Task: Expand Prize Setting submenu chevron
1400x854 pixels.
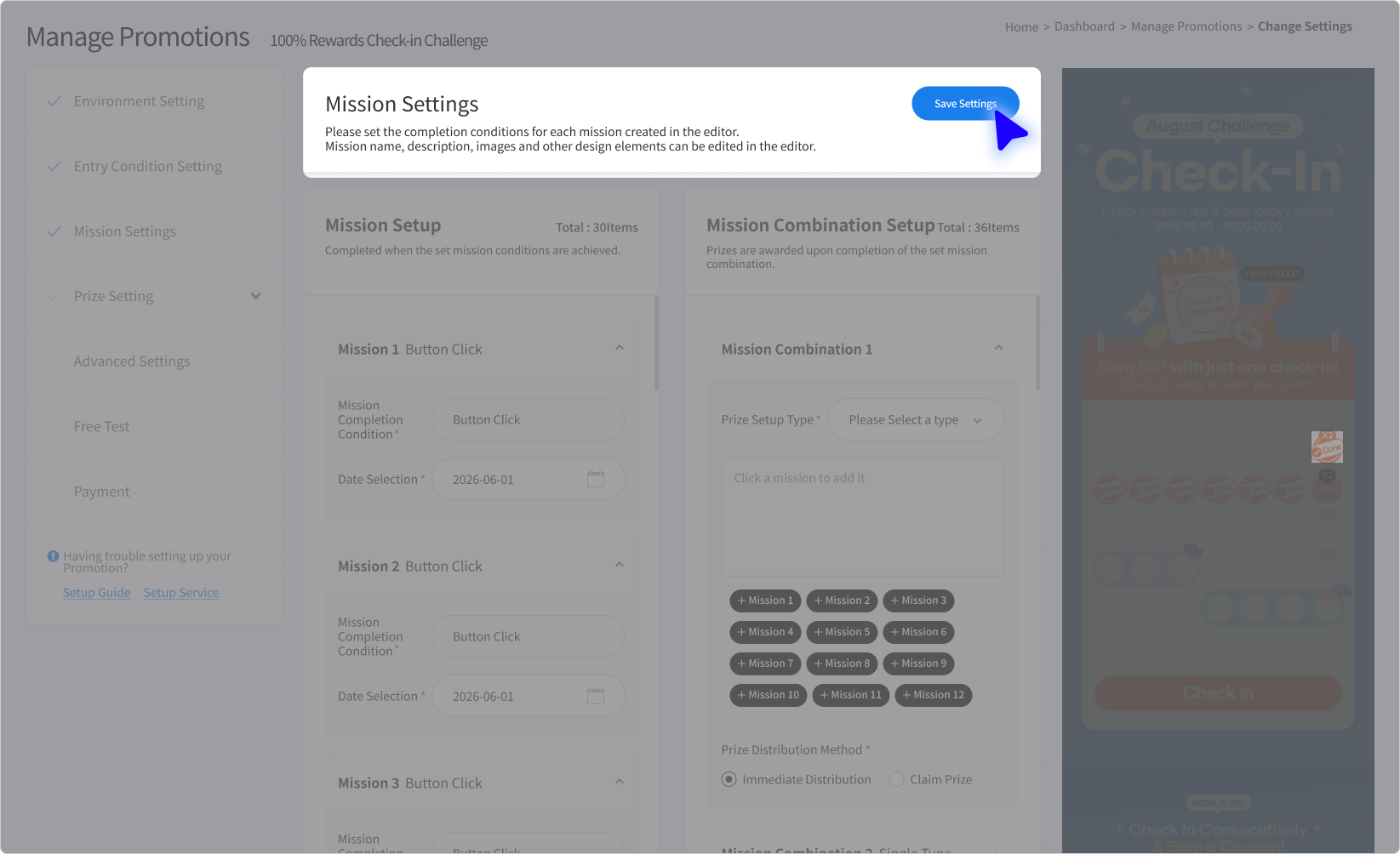Action: 255,296
